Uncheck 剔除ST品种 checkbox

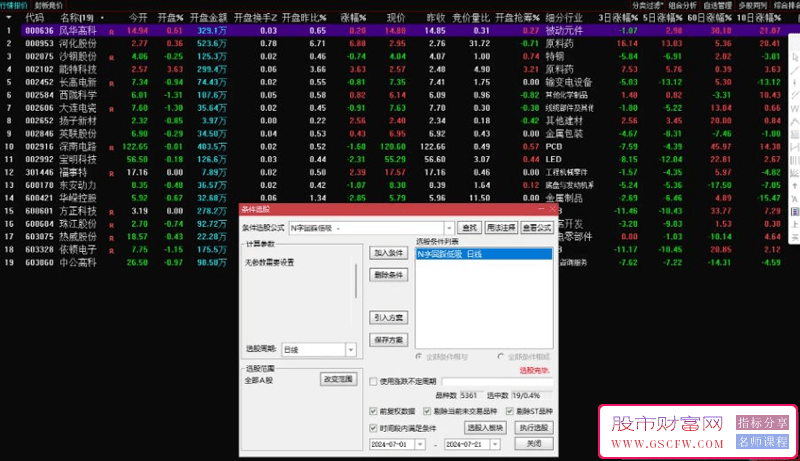(x=509, y=411)
